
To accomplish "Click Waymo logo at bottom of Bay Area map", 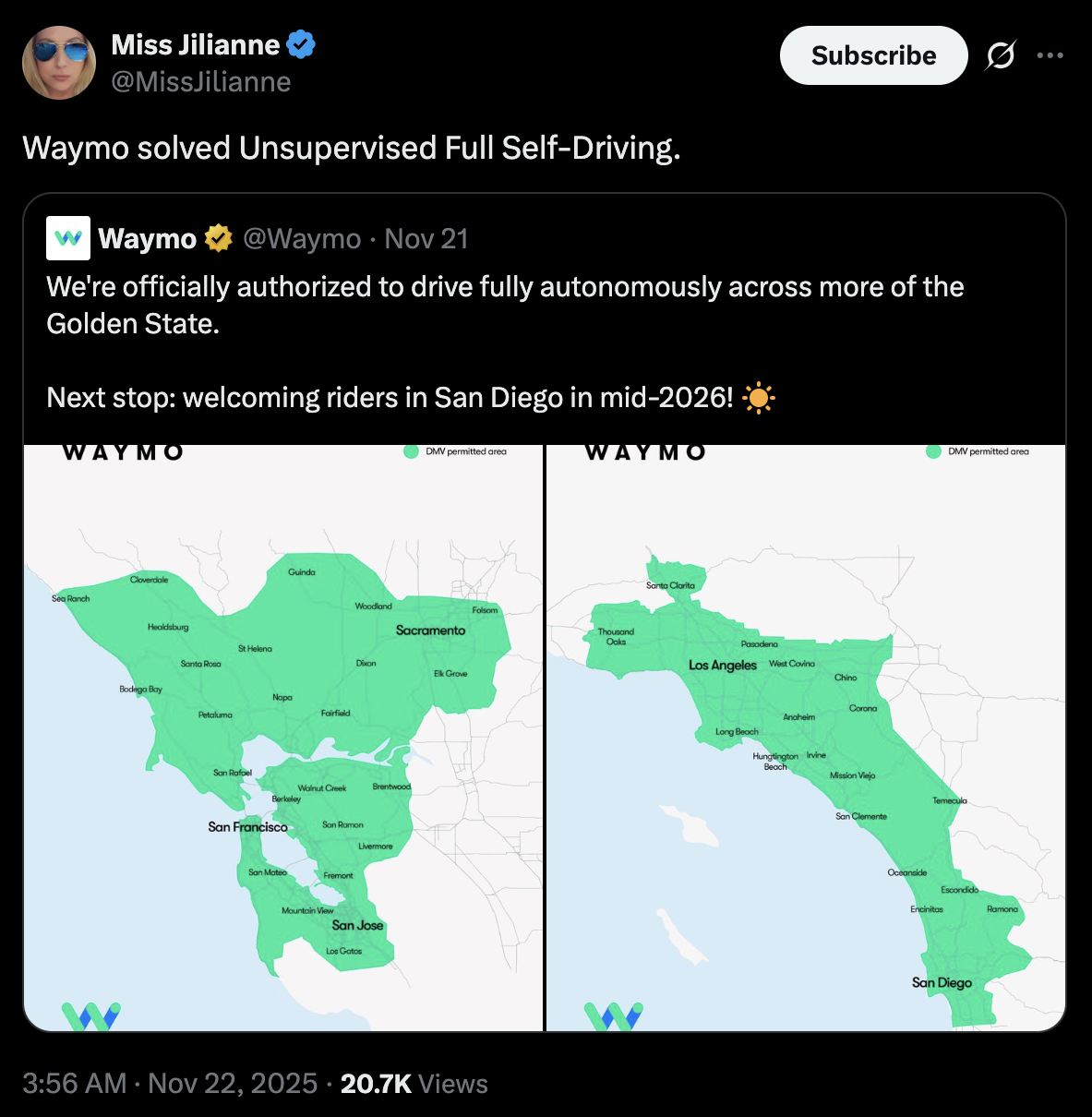I will tap(90, 1015).
